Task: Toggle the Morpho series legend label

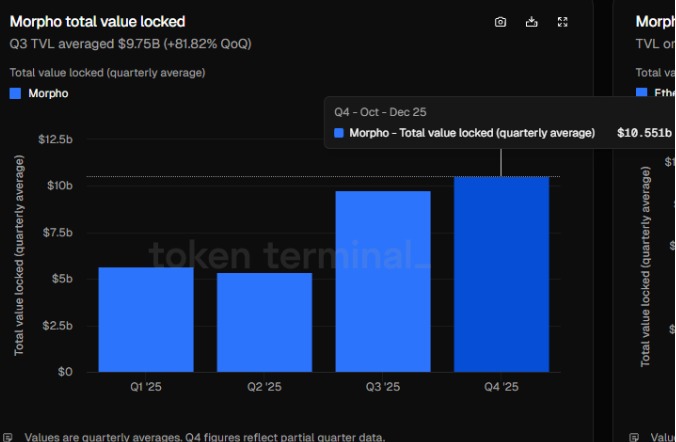Action: click(x=48, y=94)
